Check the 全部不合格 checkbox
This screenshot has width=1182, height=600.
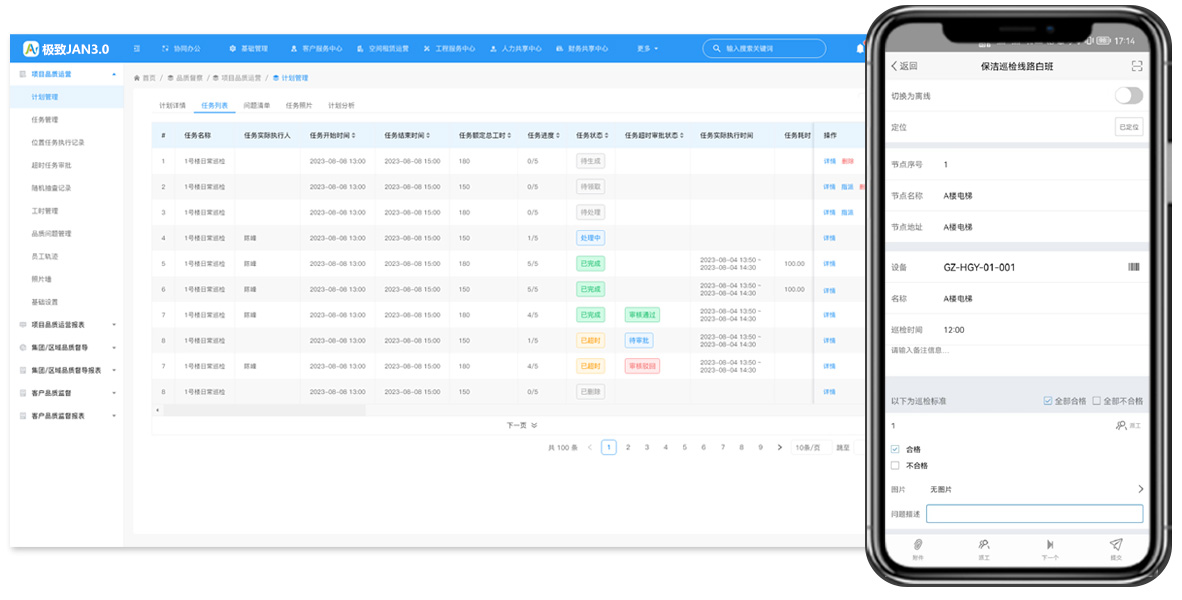1097,401
